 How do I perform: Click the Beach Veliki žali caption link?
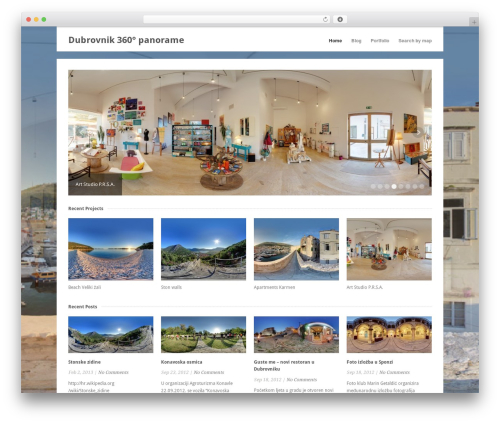pyautogui.click(x=84, y=287)
